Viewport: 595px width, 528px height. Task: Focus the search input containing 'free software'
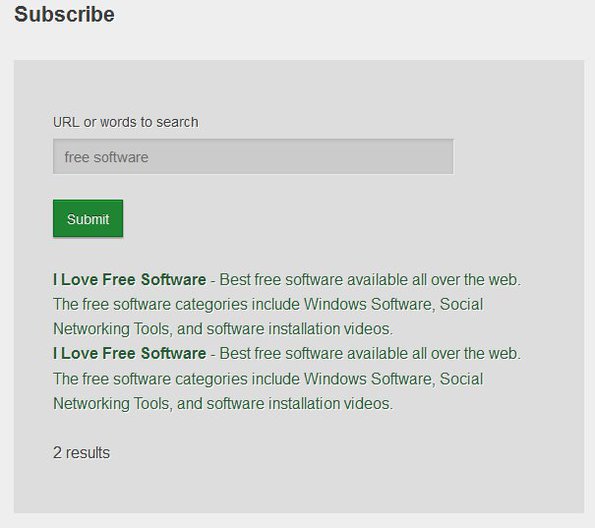click(x=253, y=157)
